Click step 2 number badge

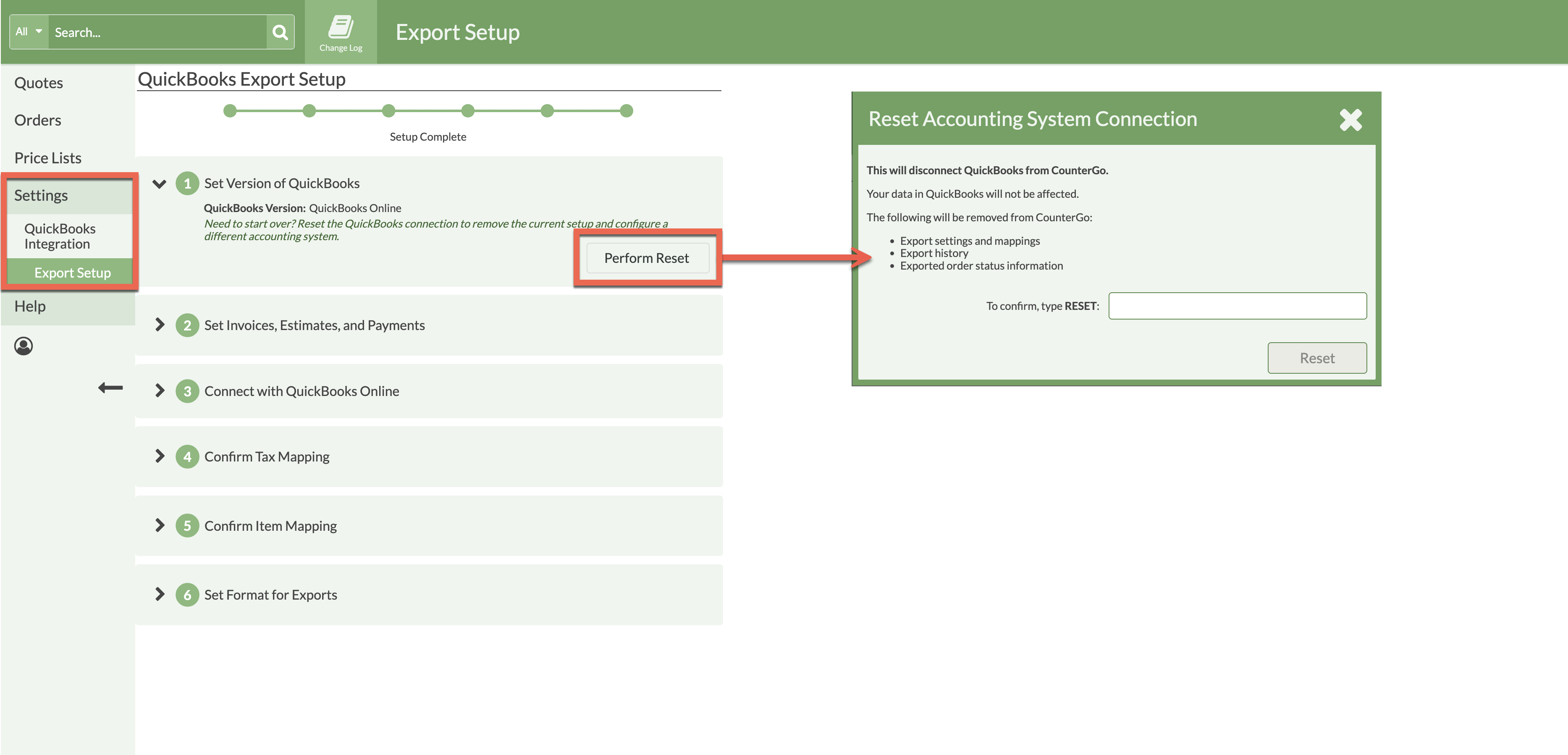[x=187, y=325]
